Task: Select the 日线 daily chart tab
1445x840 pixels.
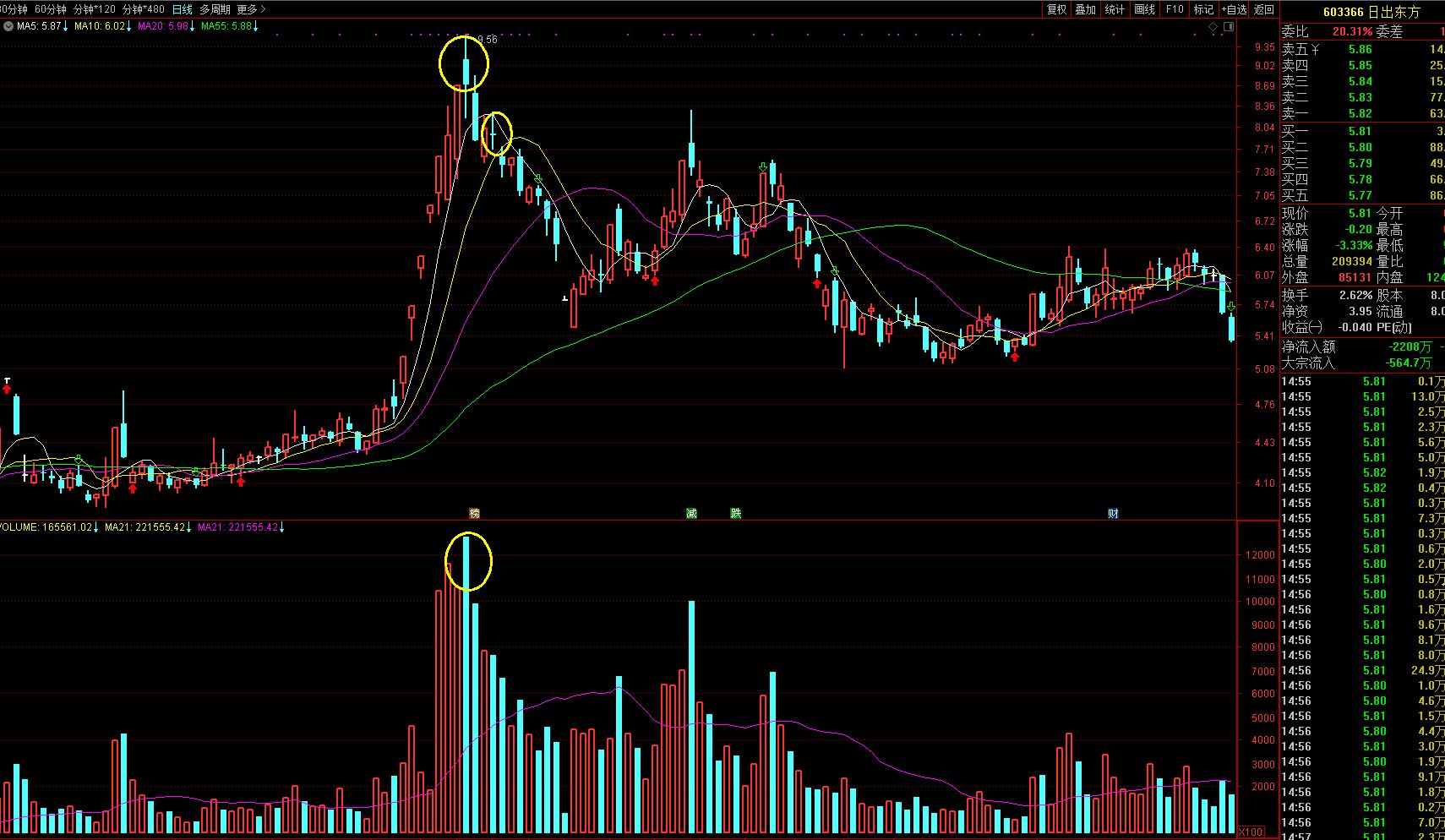Action: (183, 9)
